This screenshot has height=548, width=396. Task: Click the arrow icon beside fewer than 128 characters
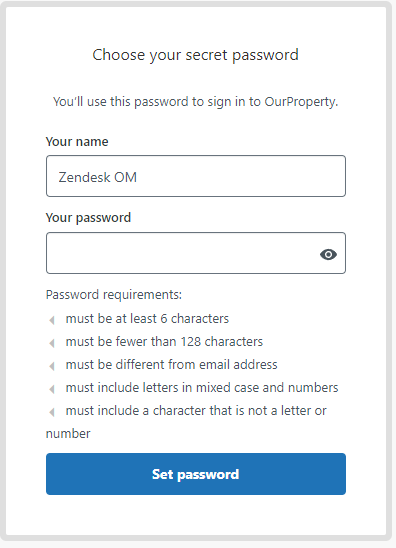52,343
